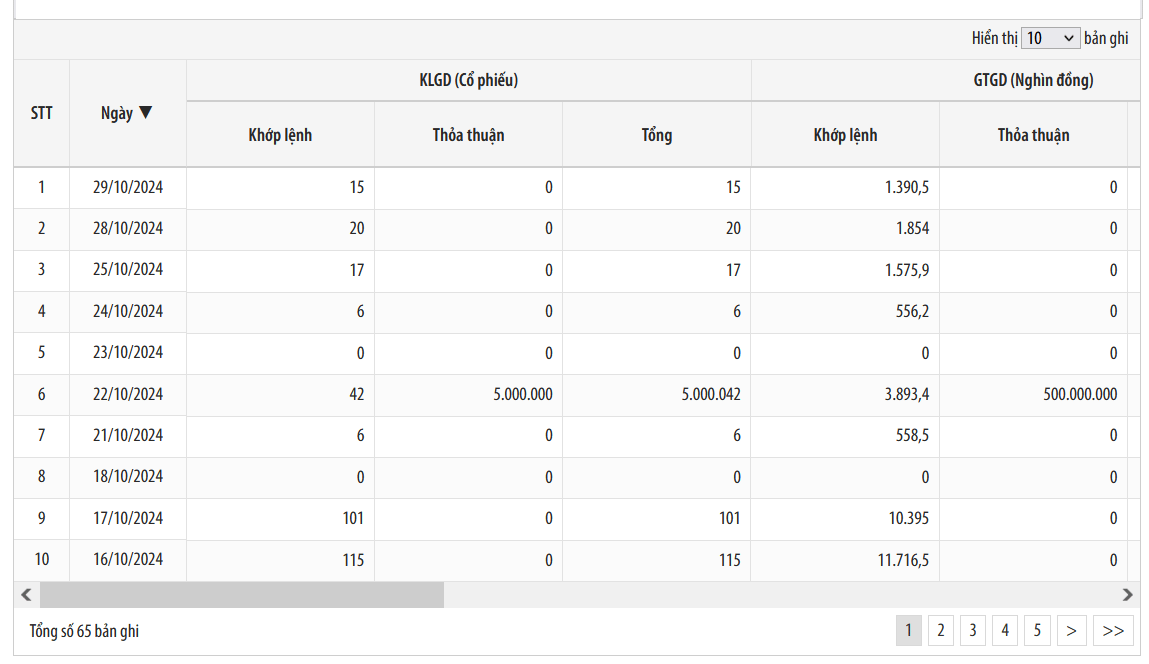Sort by the Ngày column arrow
The height and width of the screenshot is (664, 1149).
point(146,113)
